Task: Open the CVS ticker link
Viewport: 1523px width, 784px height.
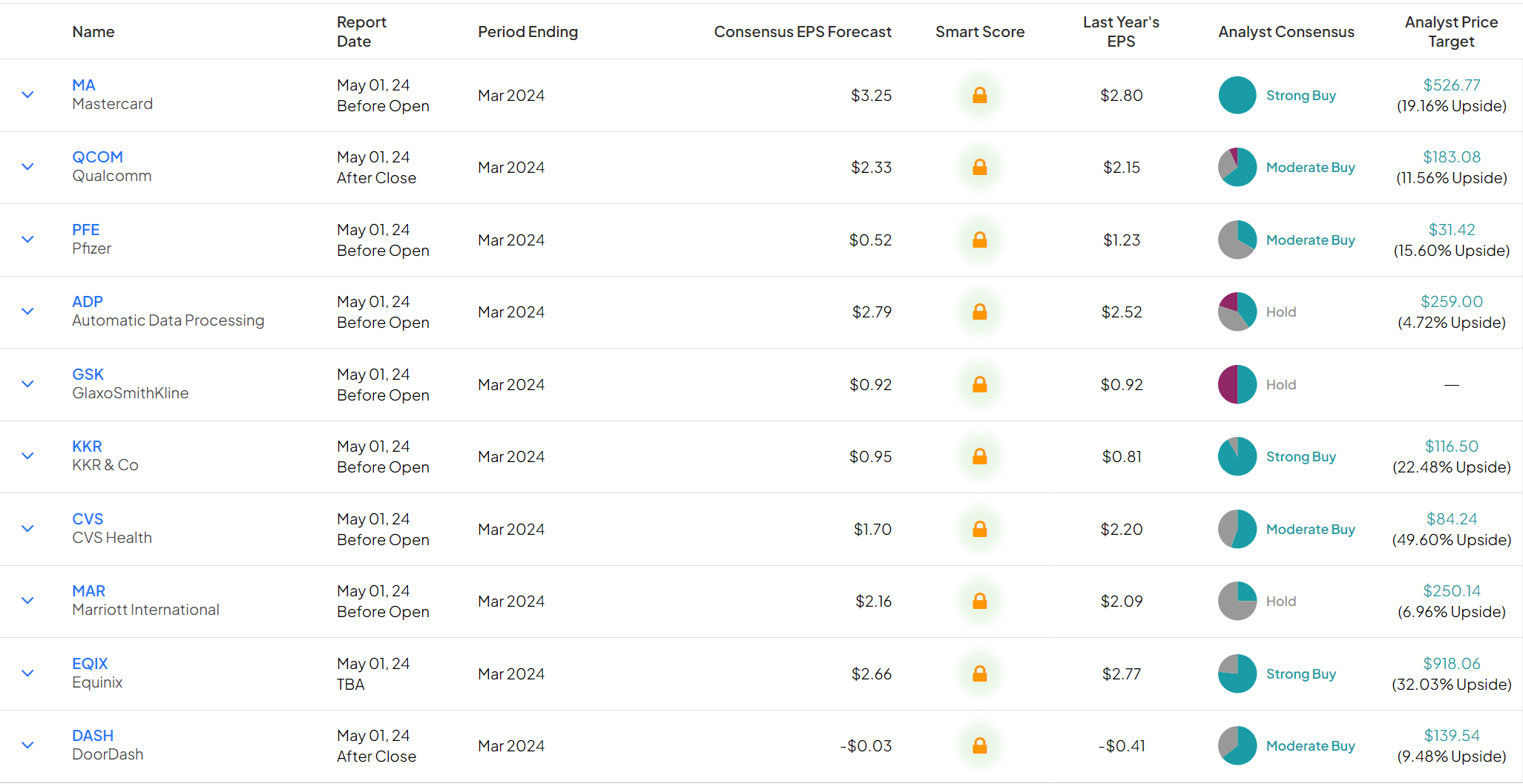Action: click(88, 519)
